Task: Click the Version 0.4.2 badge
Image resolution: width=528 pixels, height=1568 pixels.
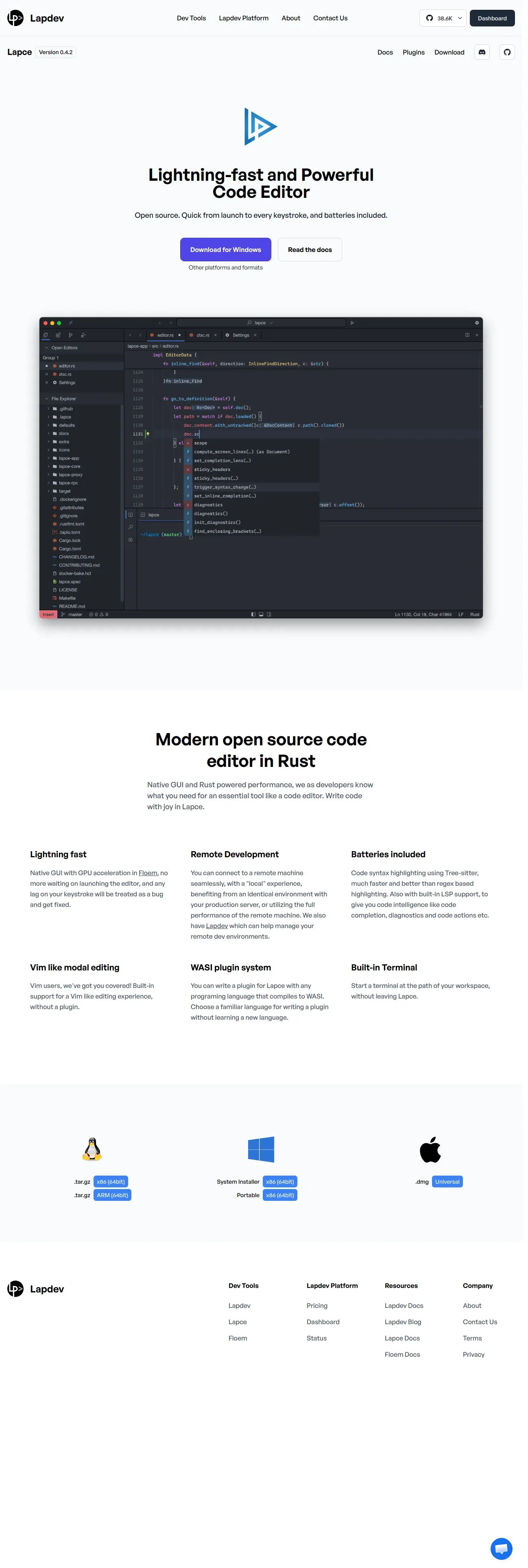Action: click(x=56, y=53)
